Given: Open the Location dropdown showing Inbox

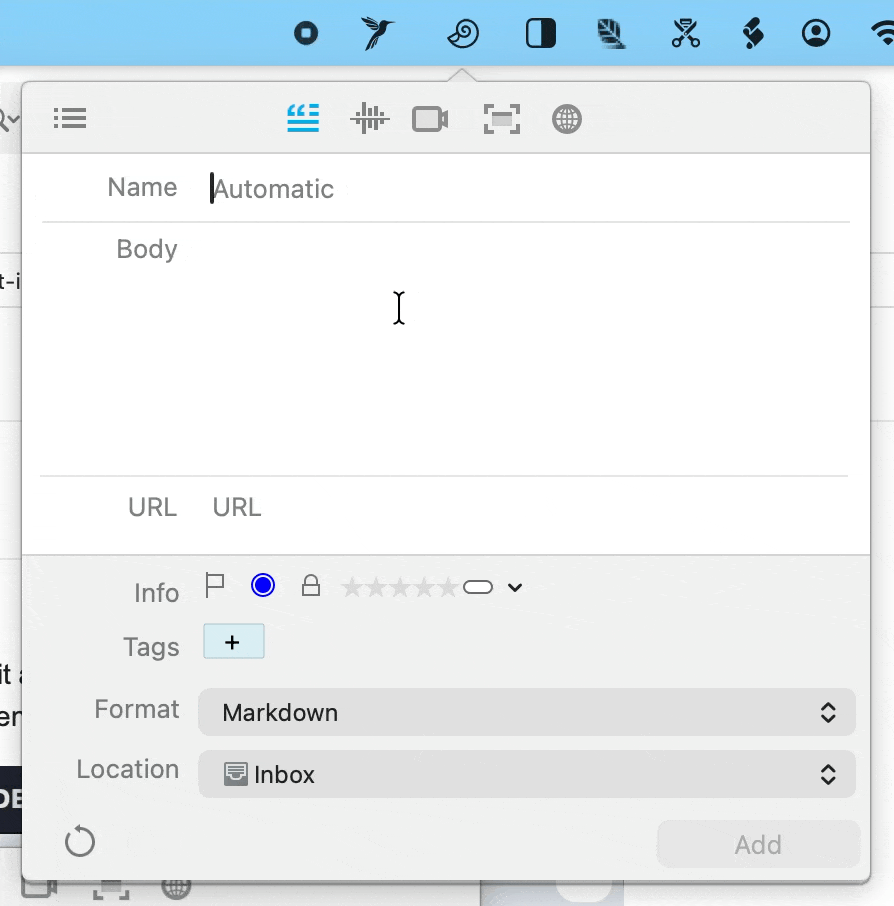Looking at the screenshot, I should point(527,774).
